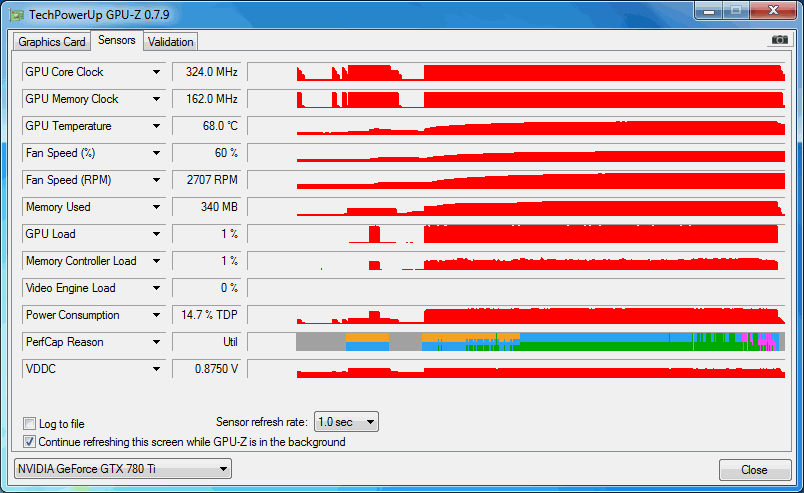The height and width of the screenshot is (493, 804).
Task: Click the Close button
Action: point(755,470)
